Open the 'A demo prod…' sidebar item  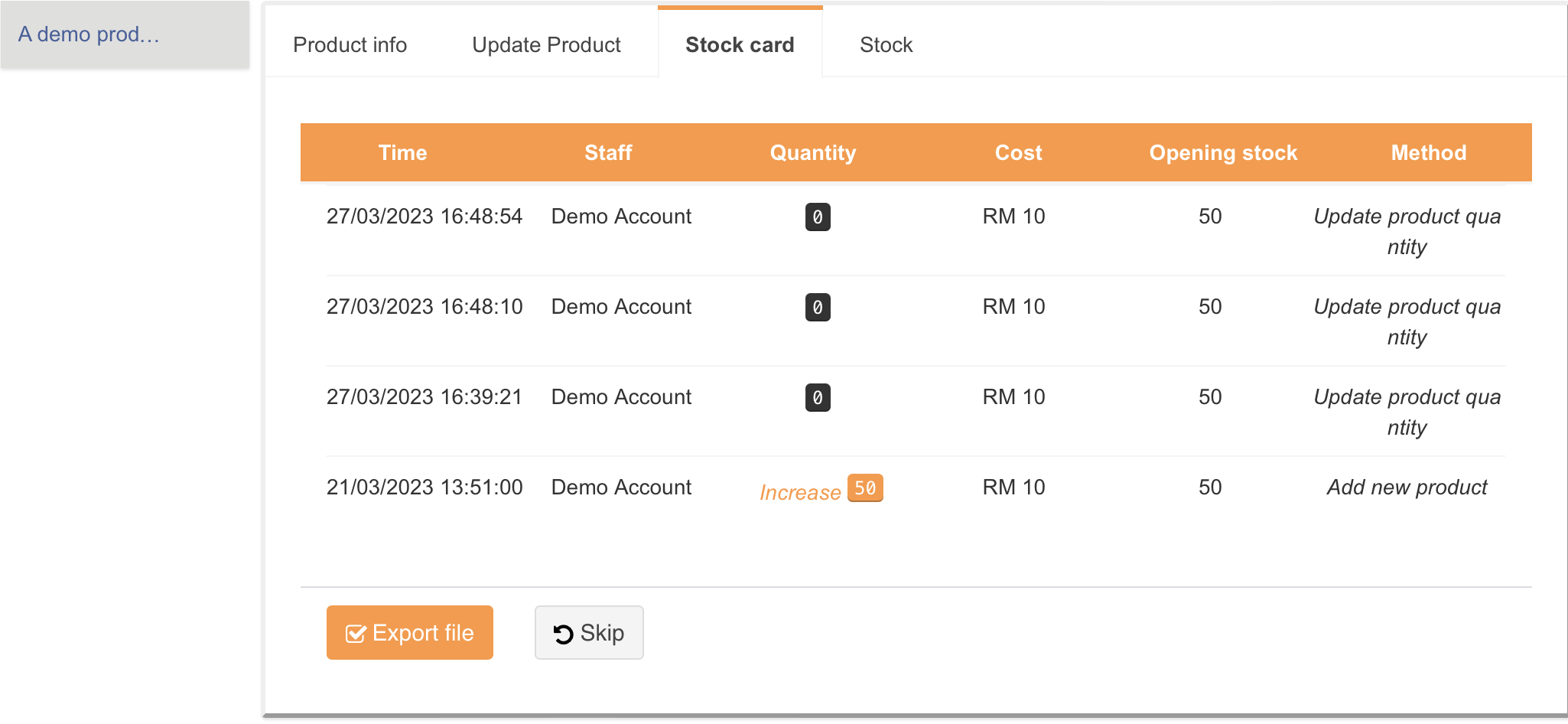(89, 34)
